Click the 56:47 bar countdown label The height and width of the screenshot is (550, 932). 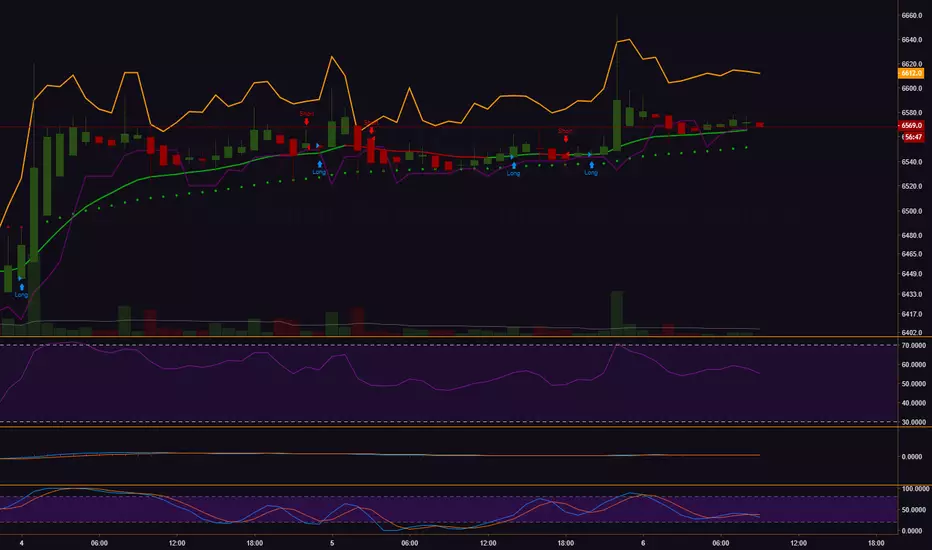tap(913, 137)
